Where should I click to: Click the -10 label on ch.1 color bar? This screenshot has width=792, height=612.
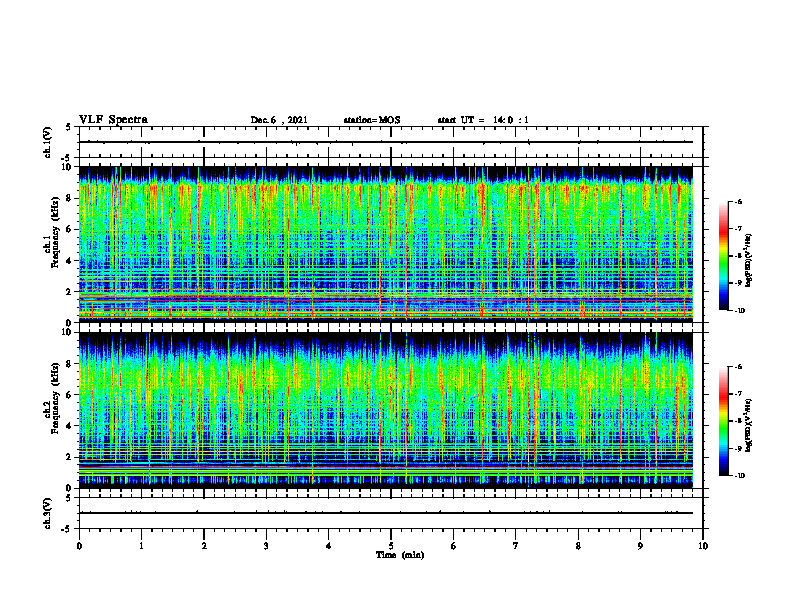click(x=740, y=311)
